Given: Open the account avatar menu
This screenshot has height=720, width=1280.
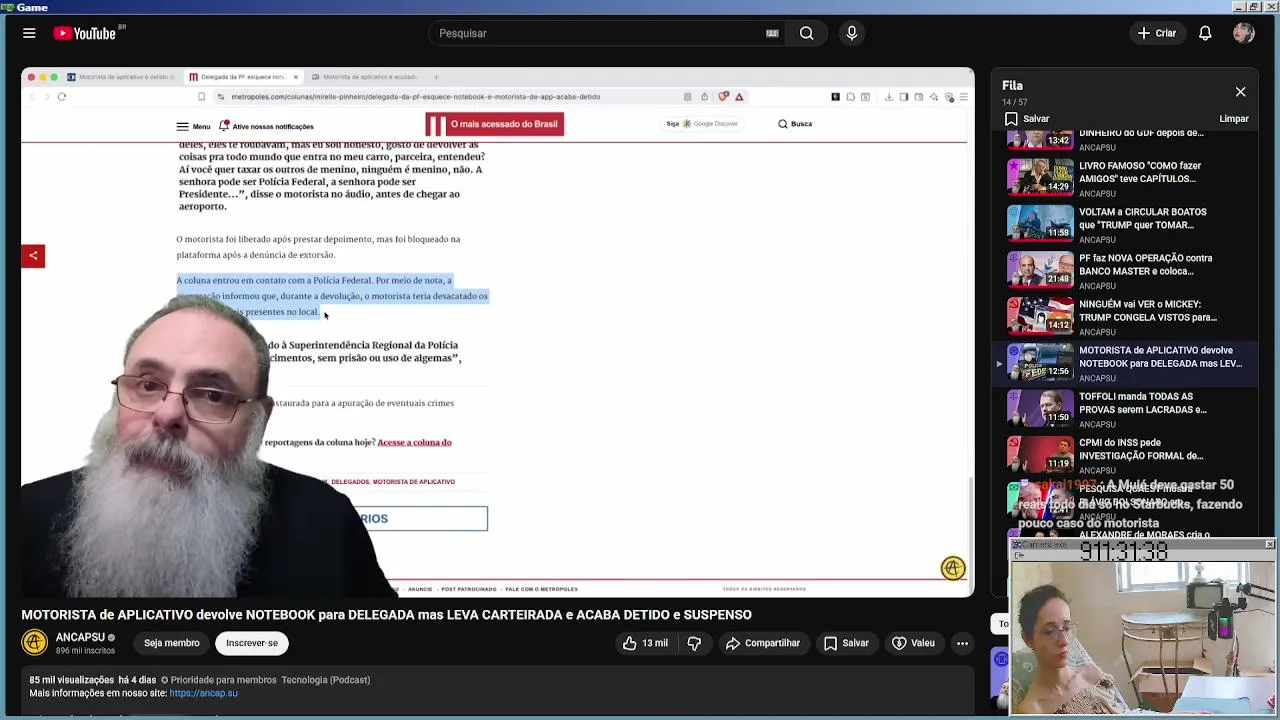Looking at the screenshot, I should pyautogui.click(x=1244, y=33).
